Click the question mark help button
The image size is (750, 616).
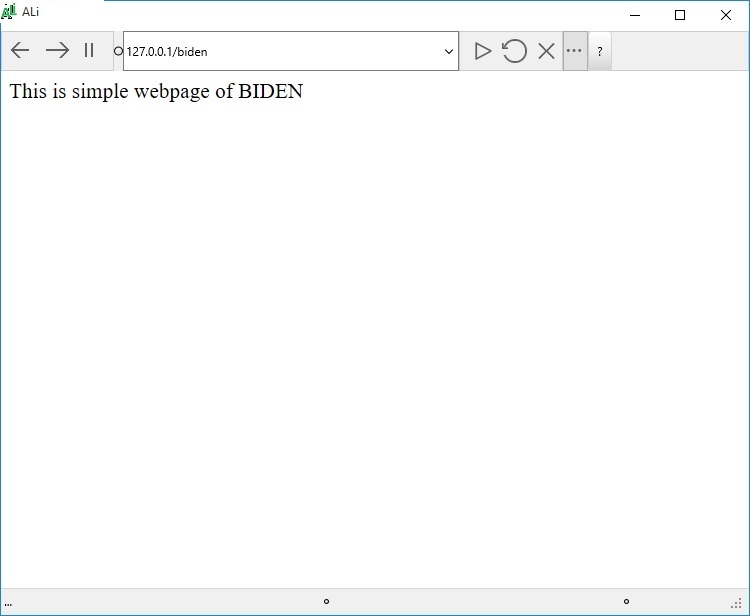(x=600, y=51)
